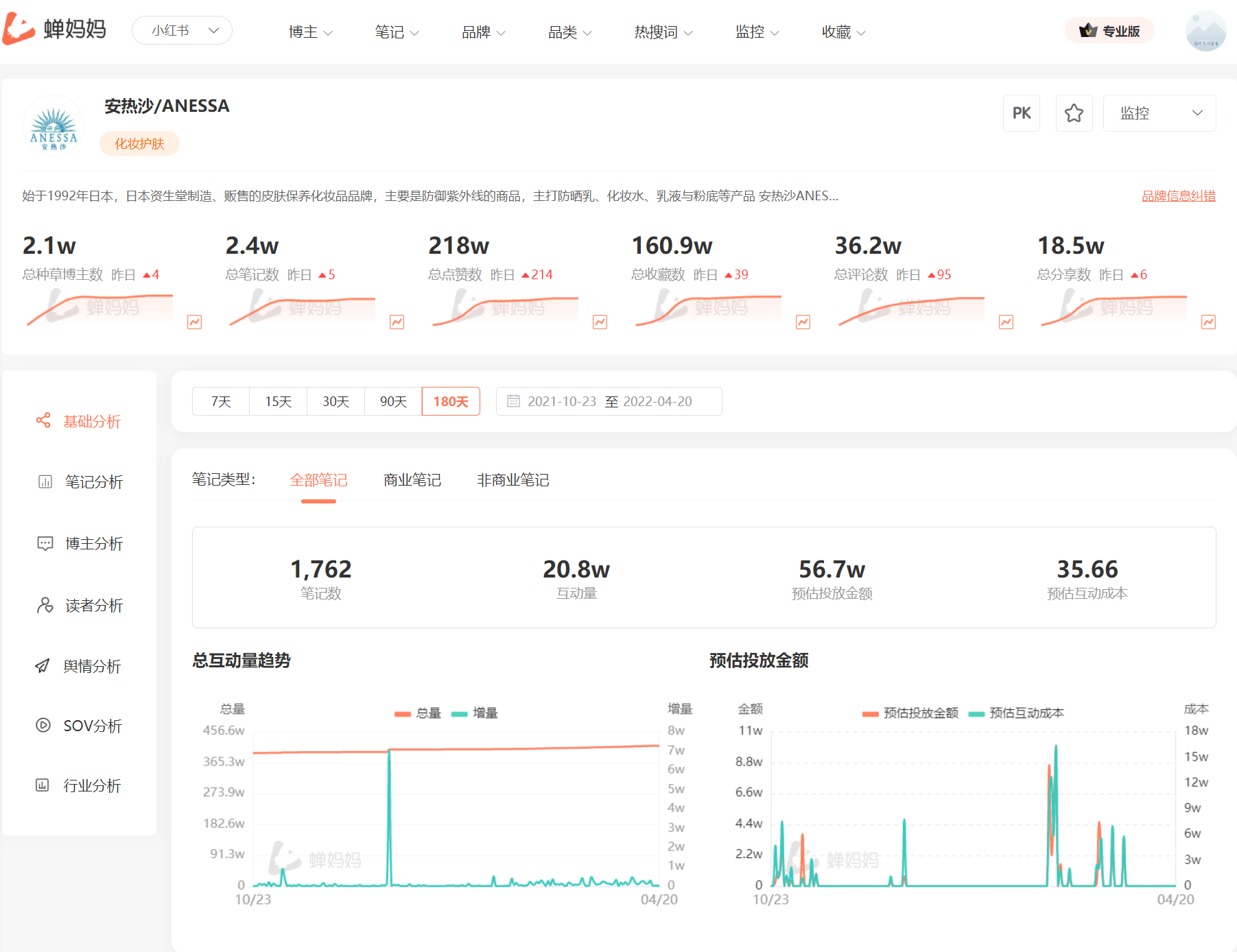Viewport: 1237px width, 952px height.
Task: Click the PK compare button
Action: click(1022, 113)
